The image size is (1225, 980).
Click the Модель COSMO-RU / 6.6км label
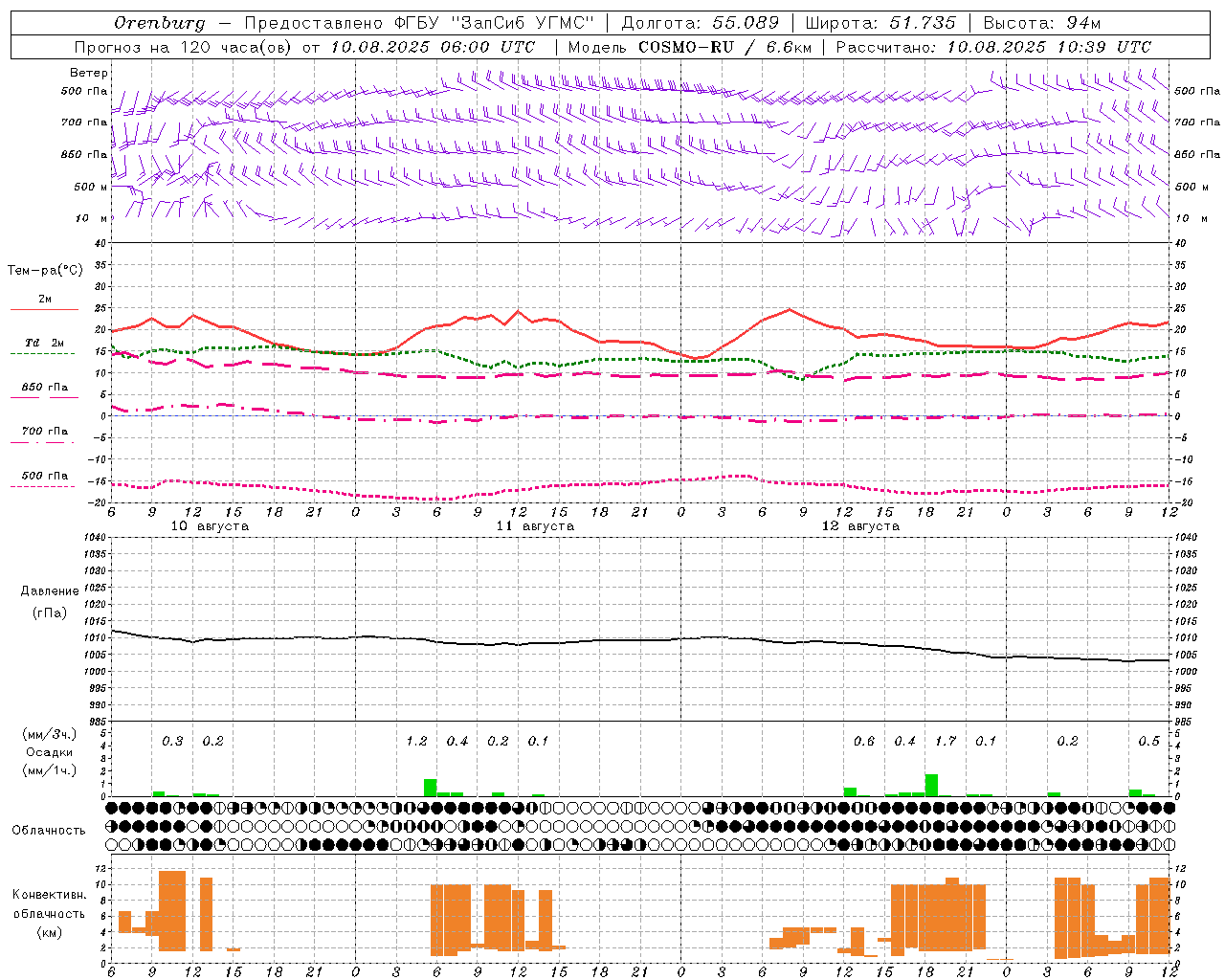coord(690,47)
